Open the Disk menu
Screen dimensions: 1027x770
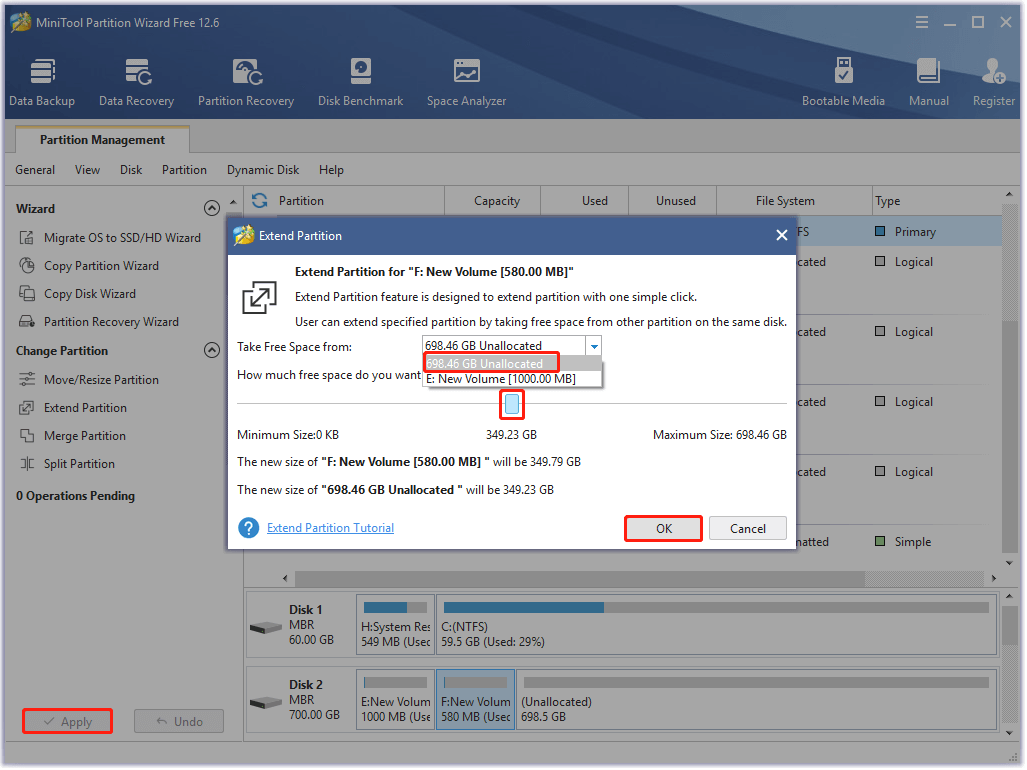(131, 170)
